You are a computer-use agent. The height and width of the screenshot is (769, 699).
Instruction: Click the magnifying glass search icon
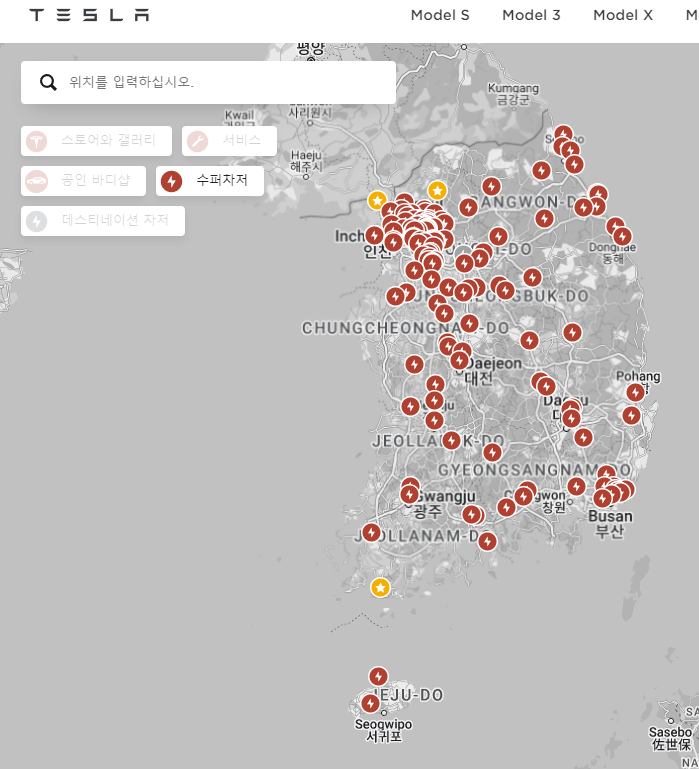(48, 82)
